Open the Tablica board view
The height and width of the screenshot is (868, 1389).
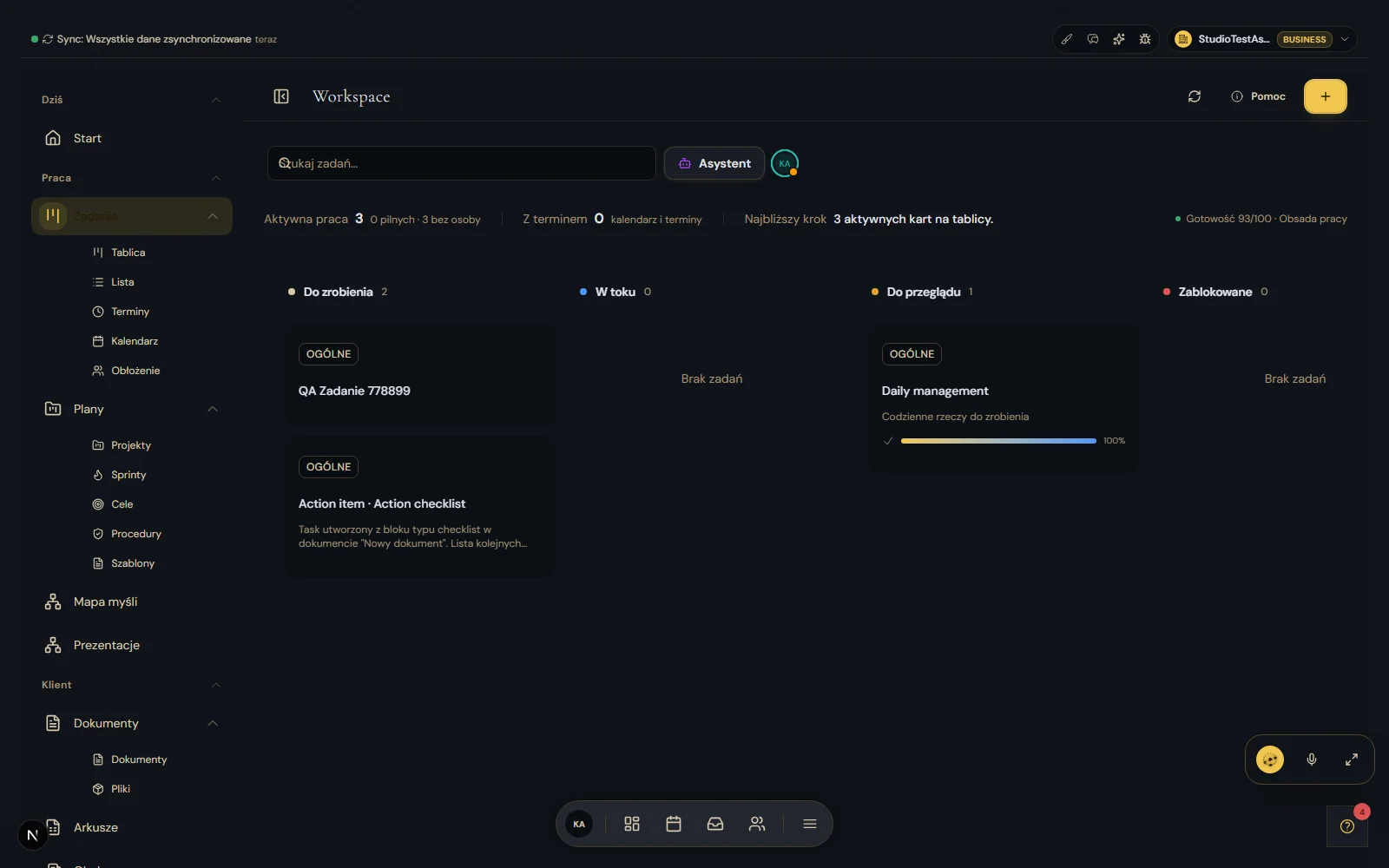click(128, 253)
